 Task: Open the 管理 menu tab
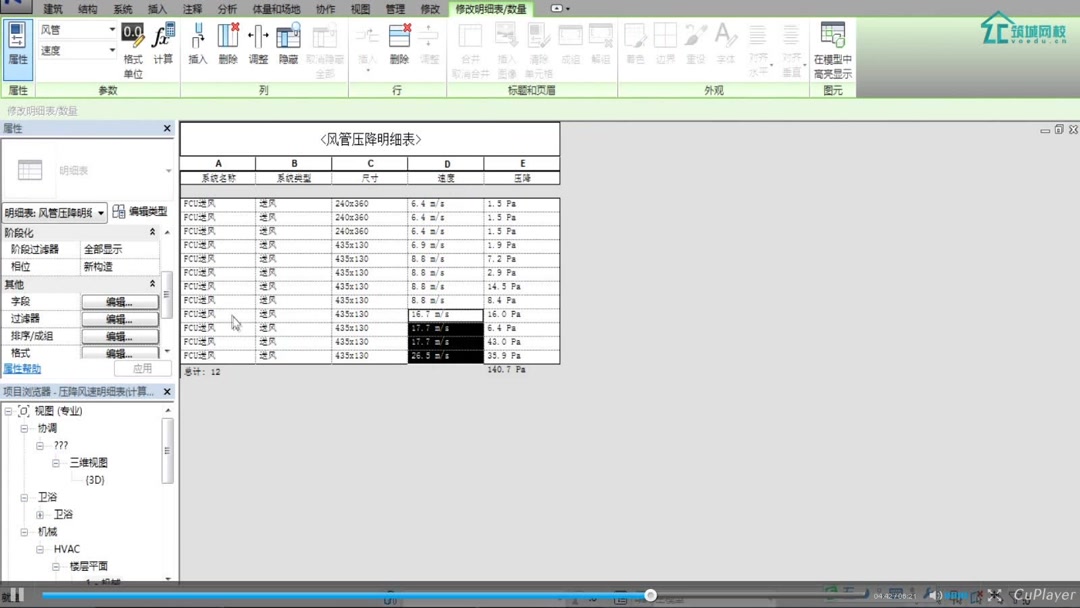point(394,8)
